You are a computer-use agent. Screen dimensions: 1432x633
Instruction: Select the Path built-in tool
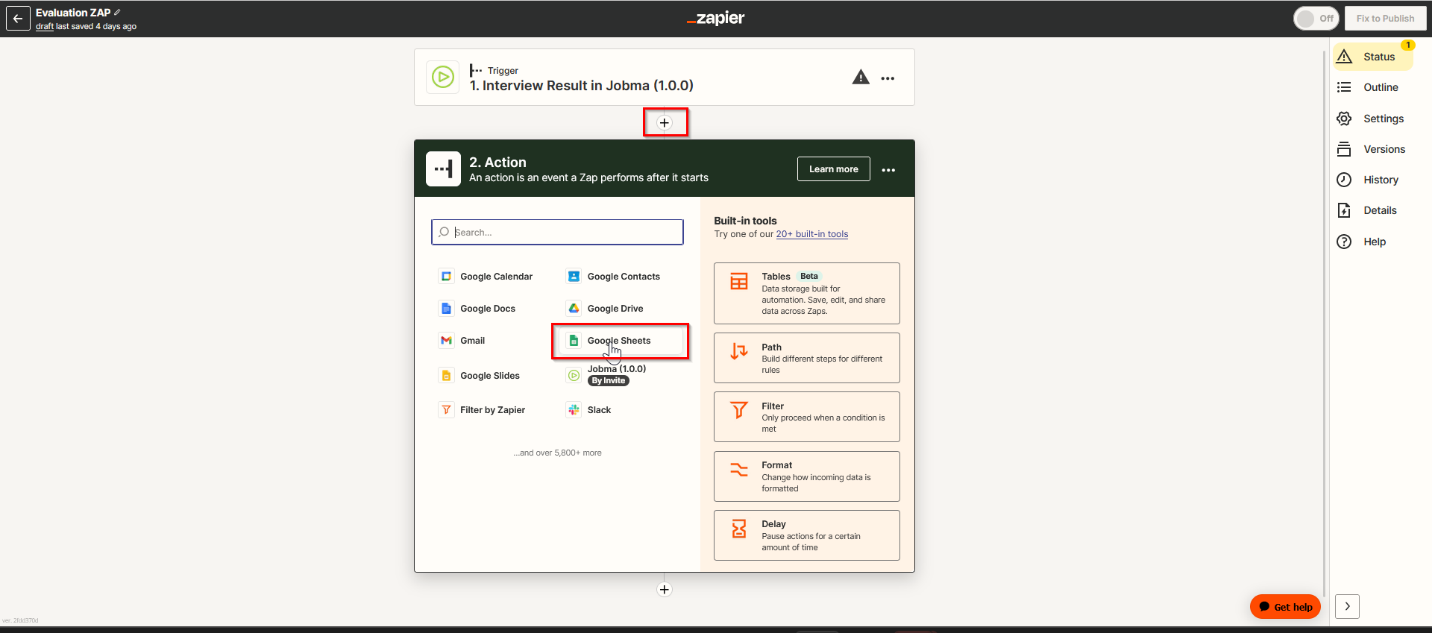point(807,358)
